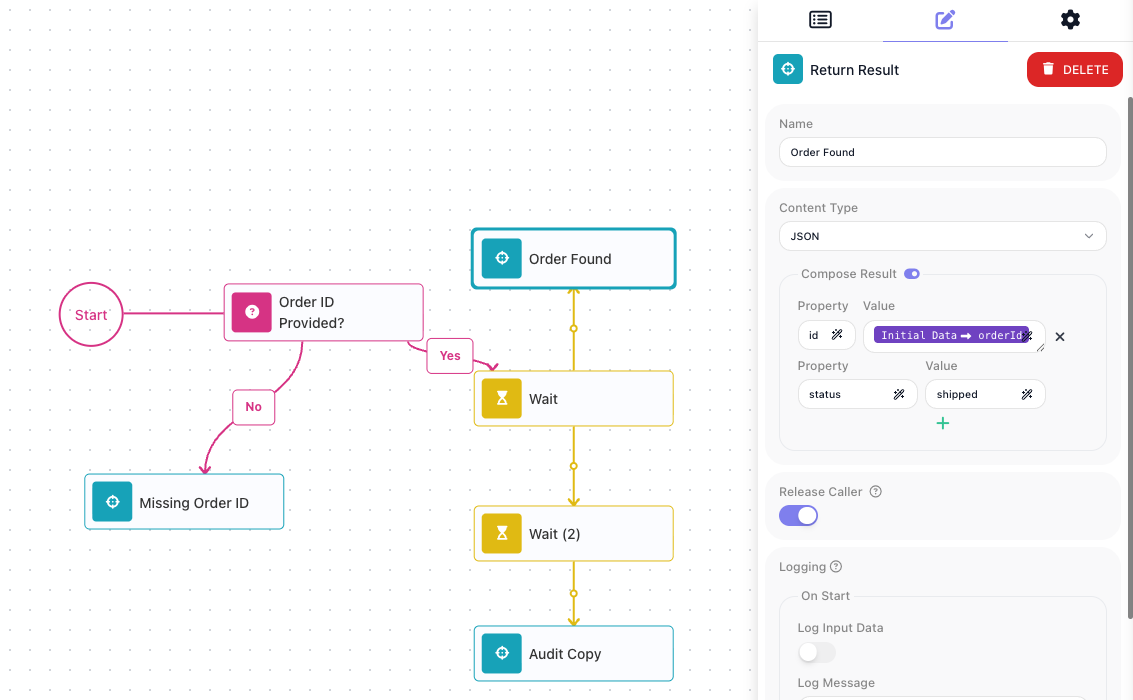Click the Log Message label
This screenshot has width=1133, height=700.
836,683
